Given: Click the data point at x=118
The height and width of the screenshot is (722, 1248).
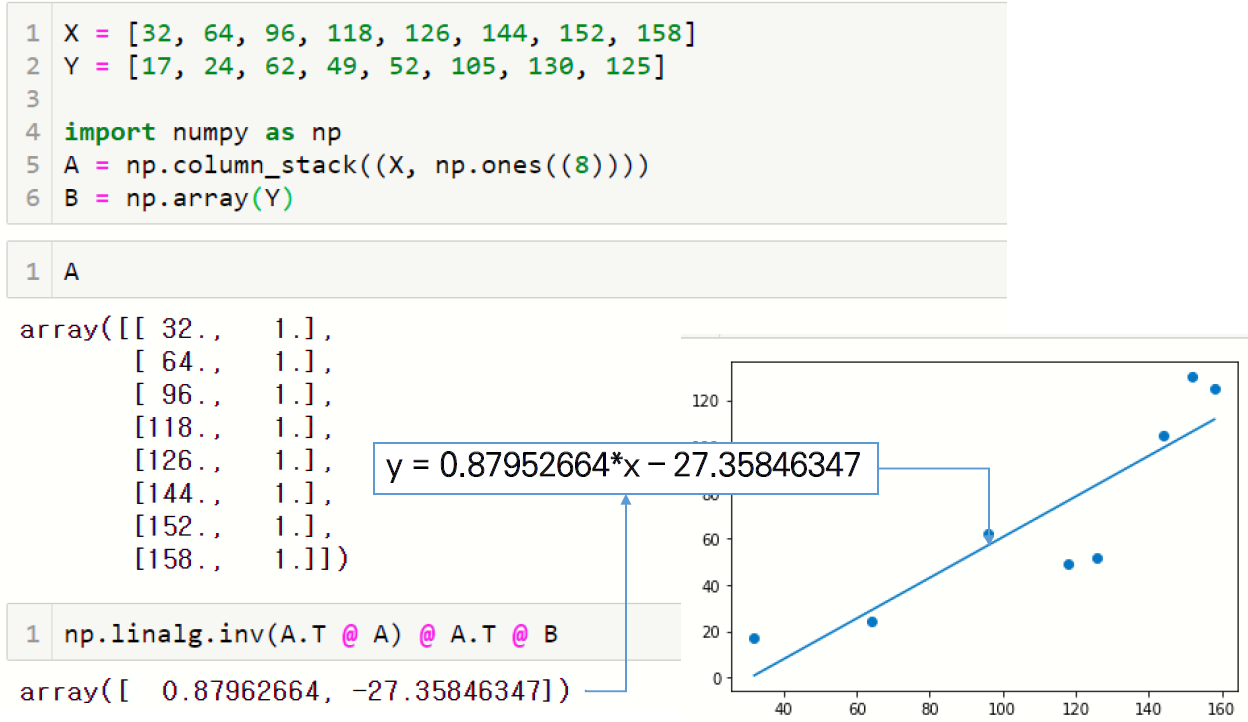Looking at the screenshot, I should [x=1068, y=564].
